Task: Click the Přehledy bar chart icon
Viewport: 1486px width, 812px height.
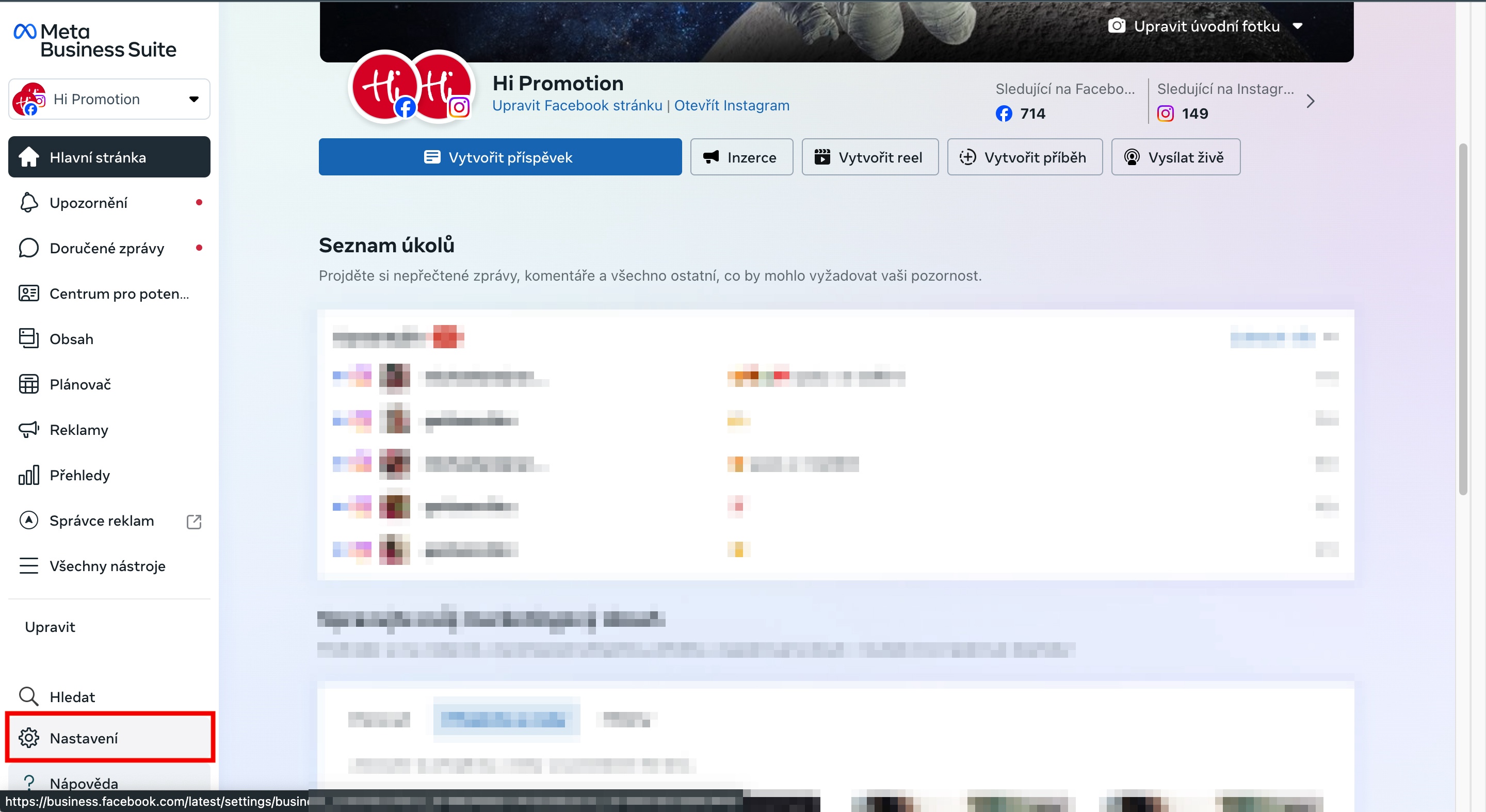Action: pos(29,475)
